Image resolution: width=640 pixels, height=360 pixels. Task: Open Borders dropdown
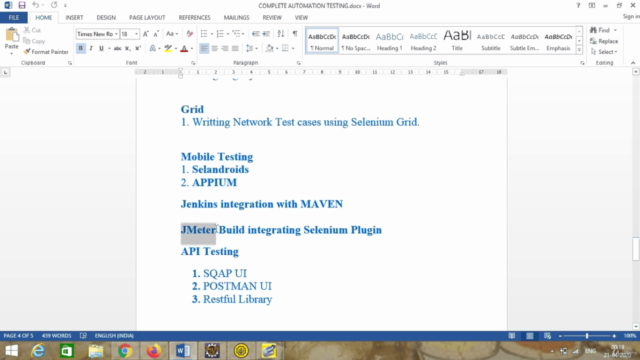tap(293, 48)
